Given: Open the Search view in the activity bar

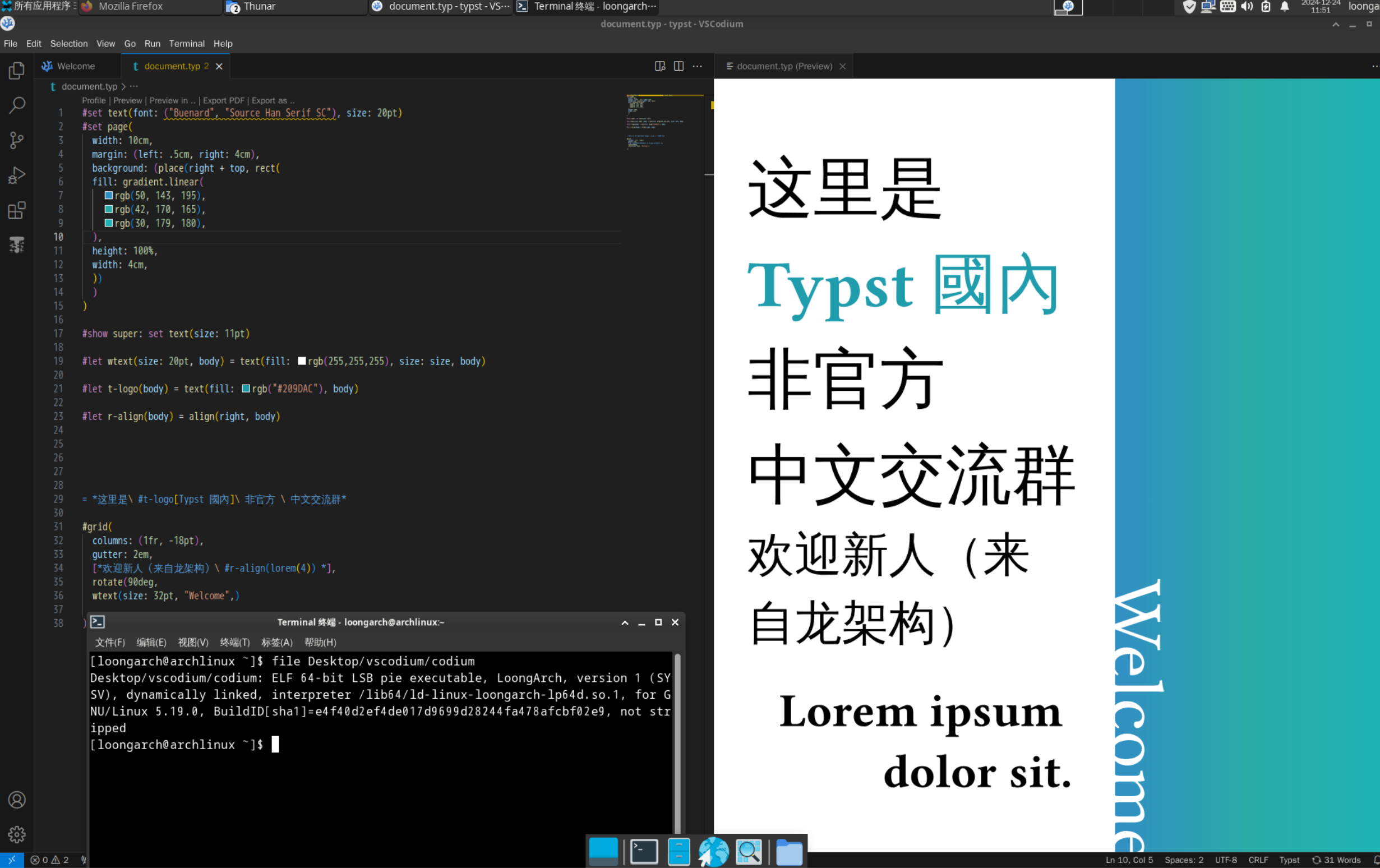Looking at the screenshot, I should [x=17, y=105].
